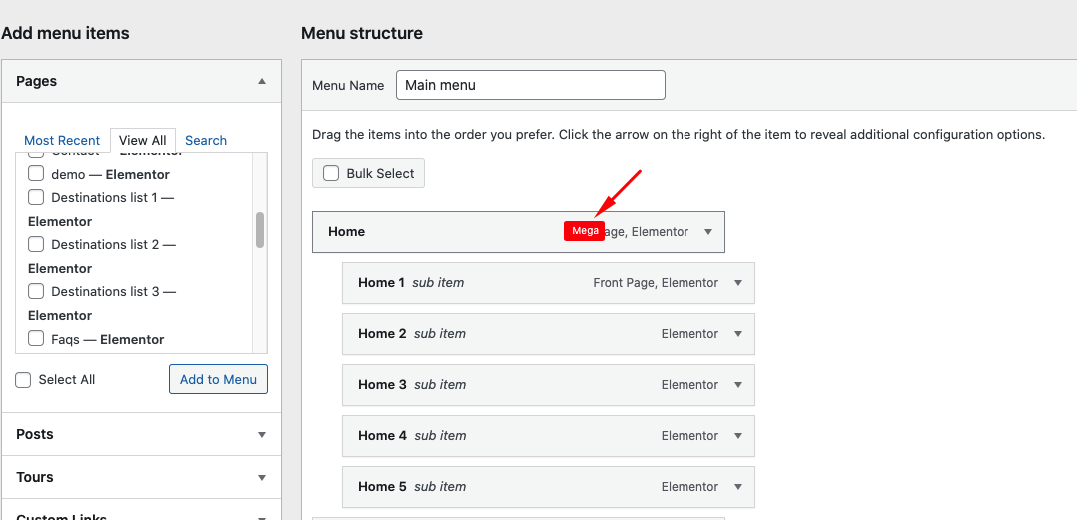This screenshot has height=520, width=1077.
Task: Expand Home 3 sub item settings
Action: point(738,385)
